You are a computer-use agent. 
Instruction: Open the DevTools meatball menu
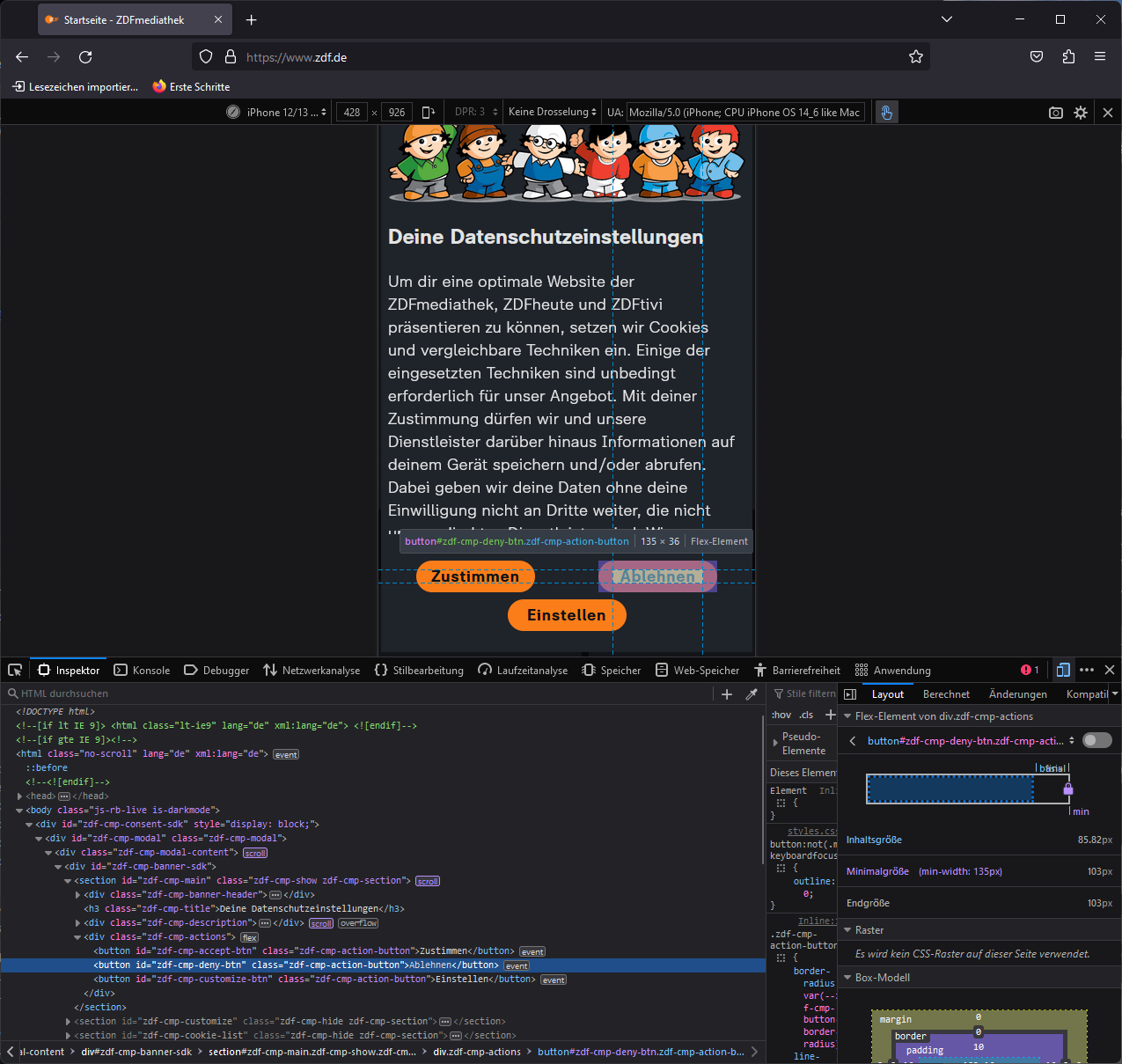click(x=1087, y=670)
